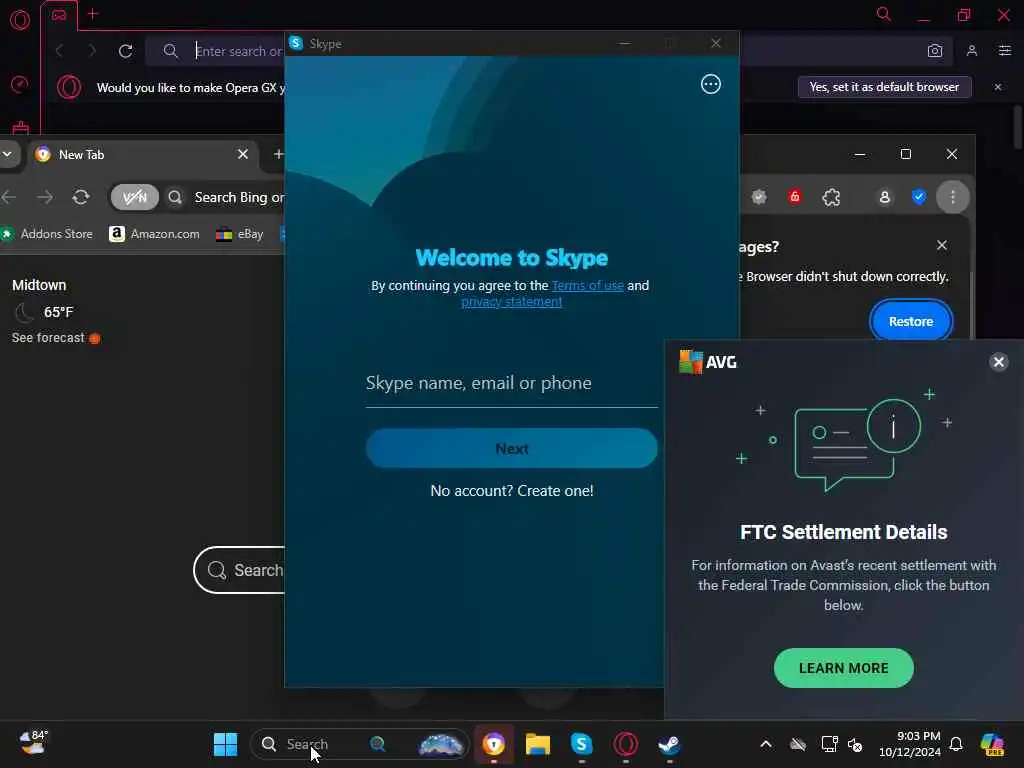Open the Opera GX gamepad start tab

59,14
